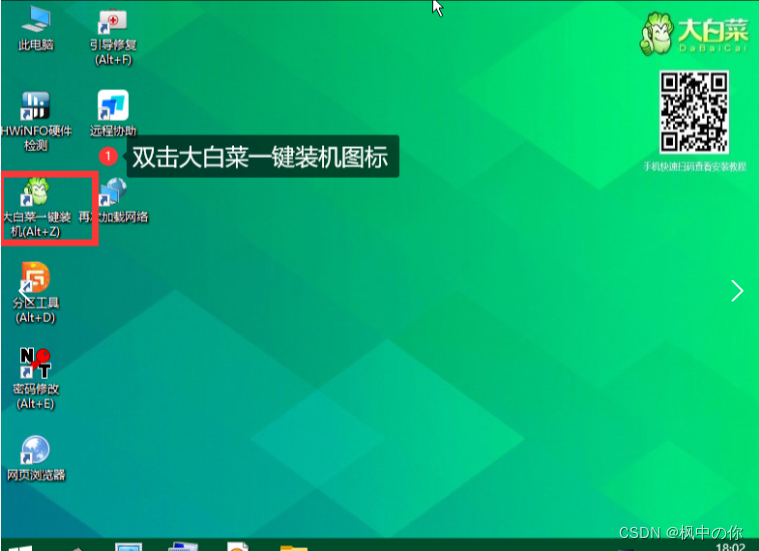
Task: Go to previous slide with left chevron
Action: 23,291
